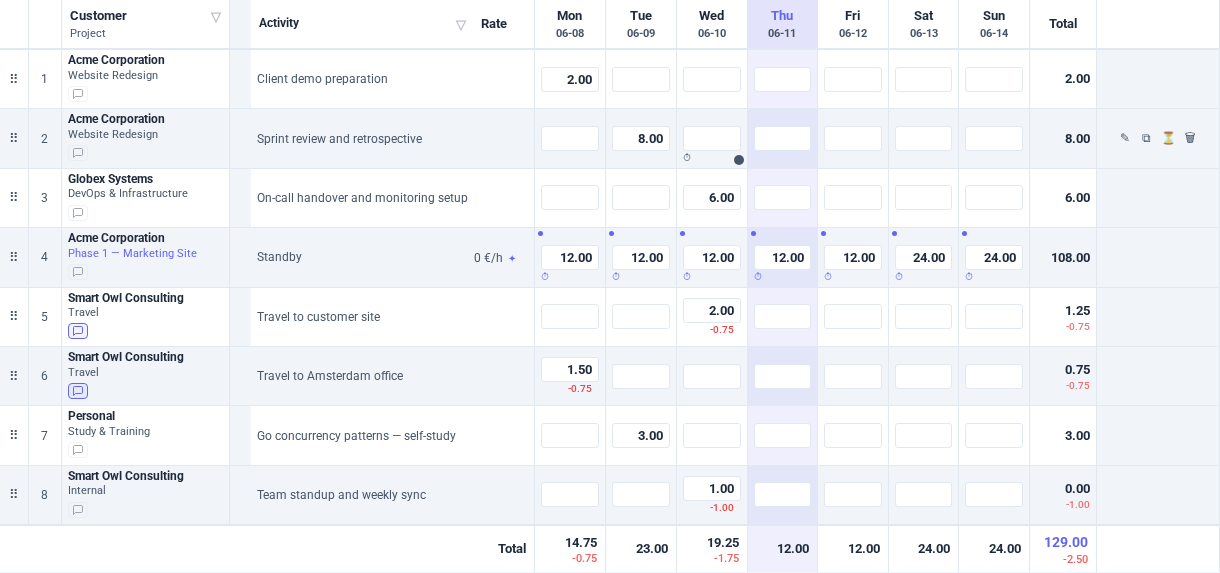Grab the drag handle of row 1
Viewport: 1220px width, 573px height.
[x=14, y=79]
